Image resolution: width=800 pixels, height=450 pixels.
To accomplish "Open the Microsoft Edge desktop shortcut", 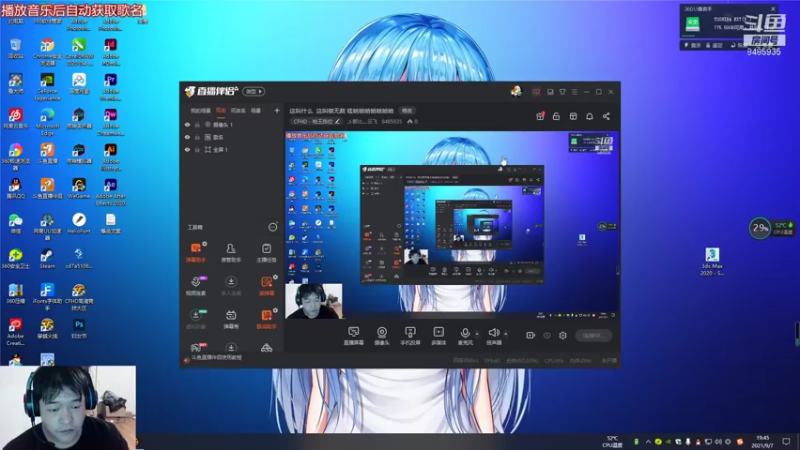I will coord(47,121).
